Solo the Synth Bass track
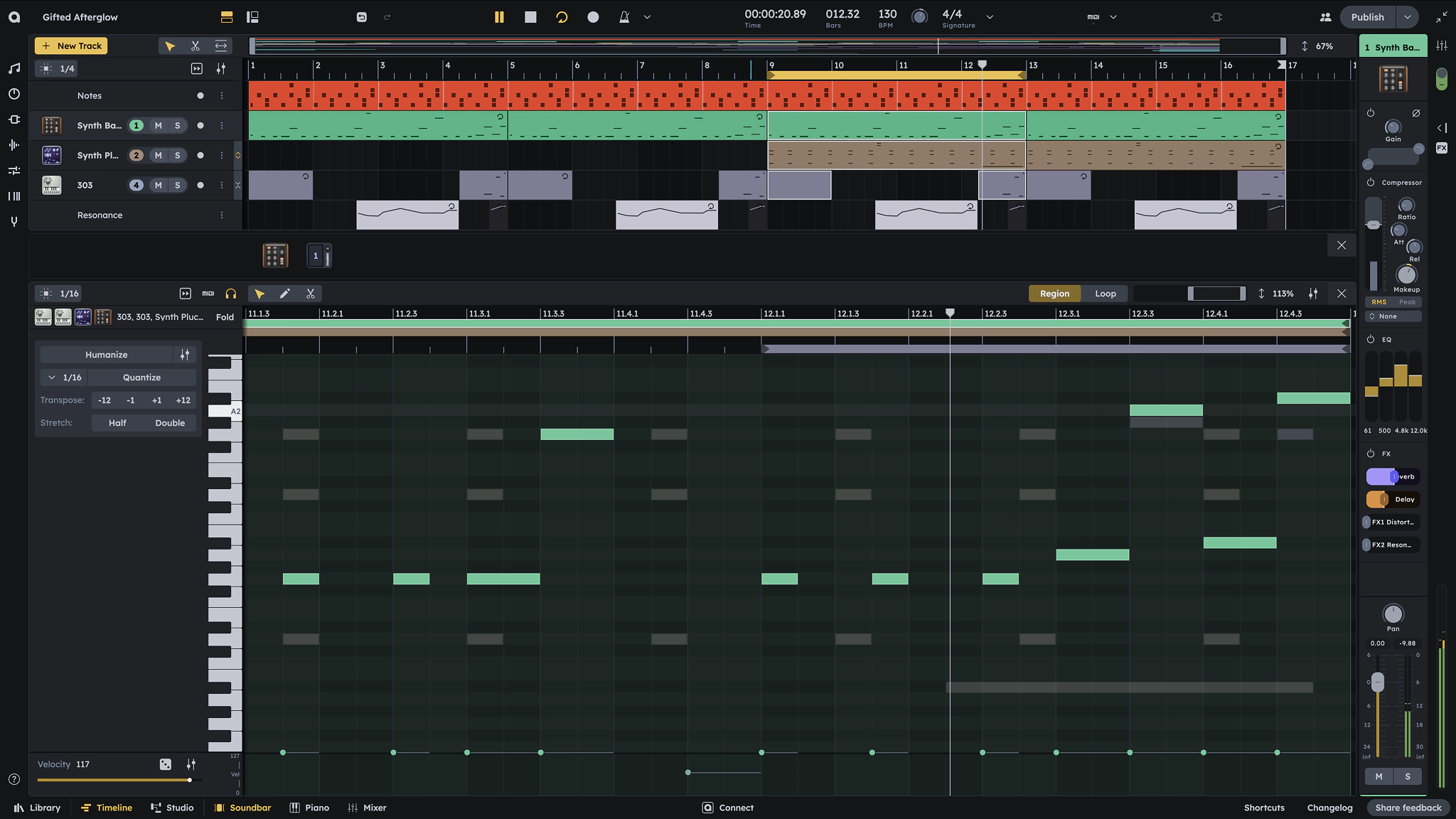This screenshot has height=819, width=1456. point(177,125)
